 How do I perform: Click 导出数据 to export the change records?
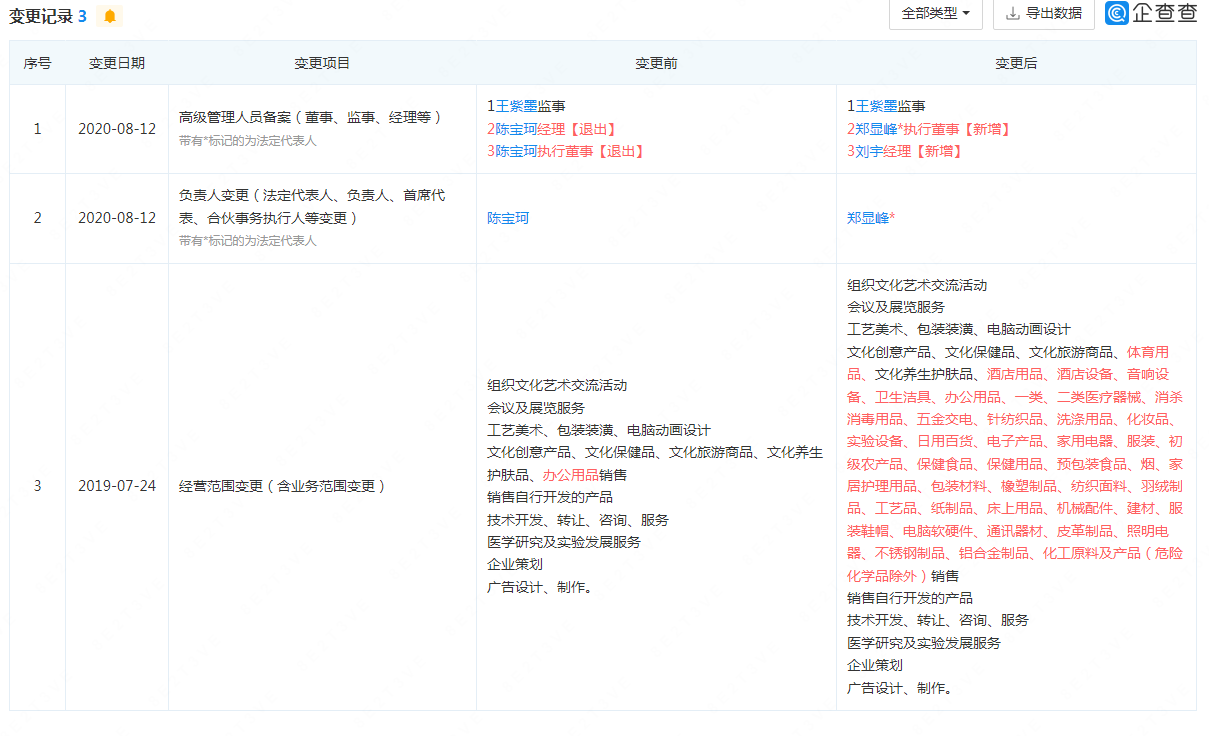click(x=1048, y=15)
